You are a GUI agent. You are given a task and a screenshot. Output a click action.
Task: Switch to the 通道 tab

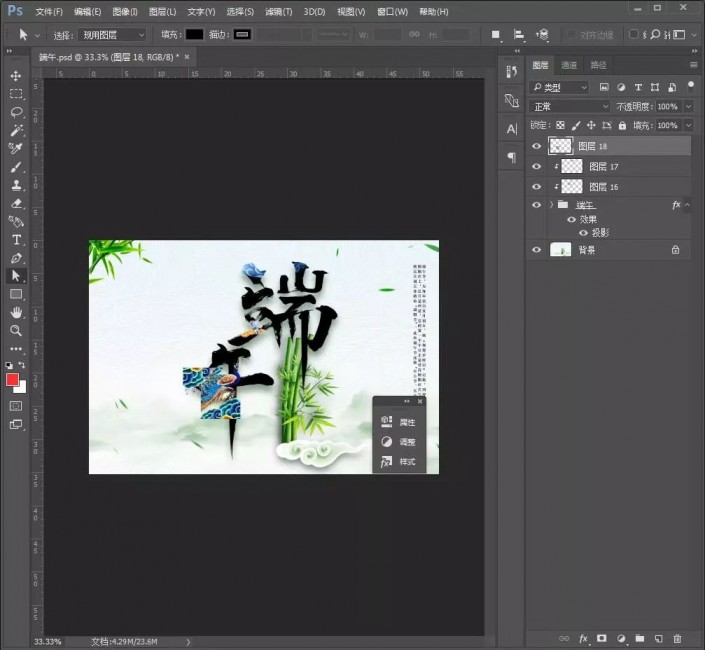(569, 65)
